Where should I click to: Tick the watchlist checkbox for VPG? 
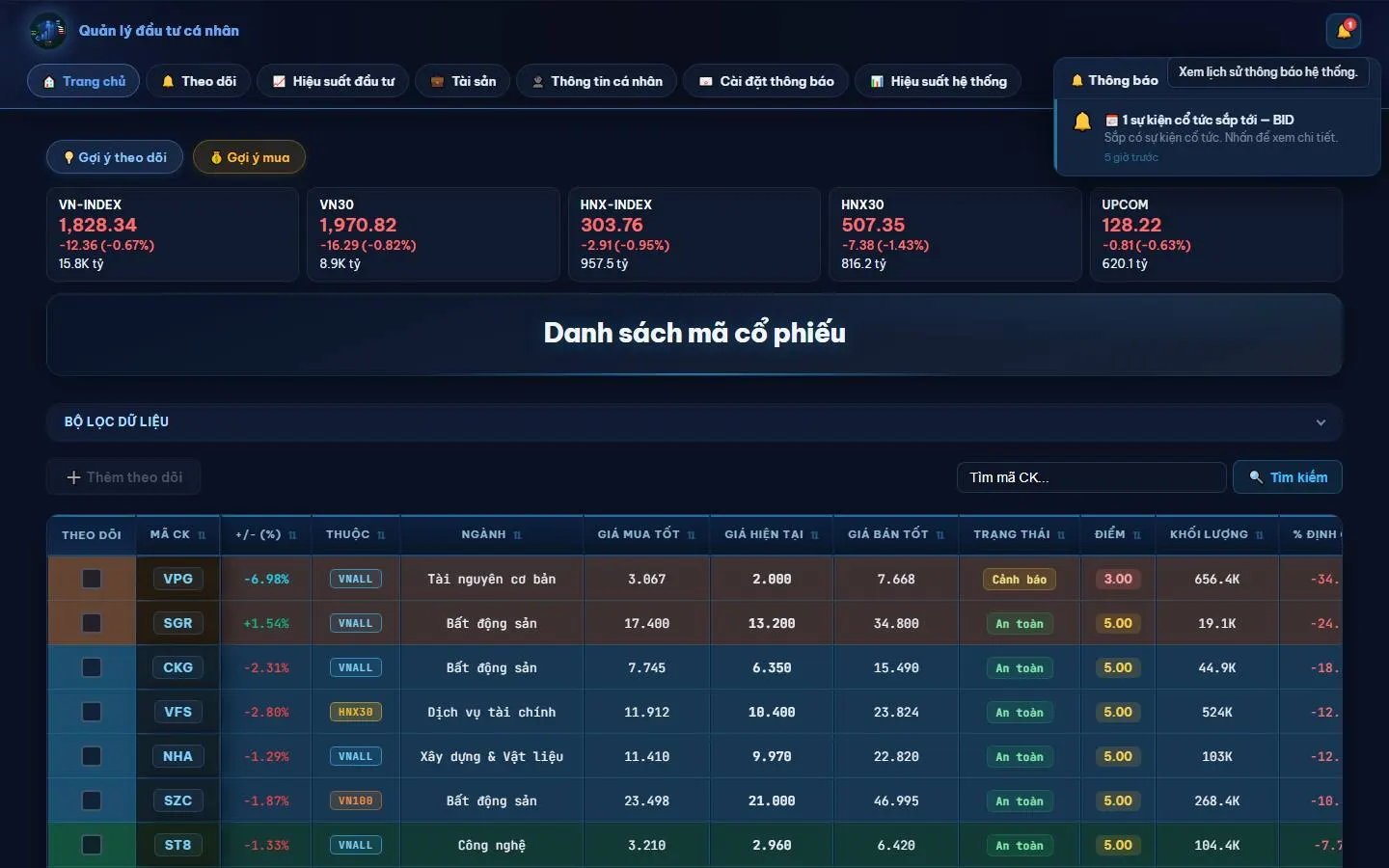pos(92,579)
